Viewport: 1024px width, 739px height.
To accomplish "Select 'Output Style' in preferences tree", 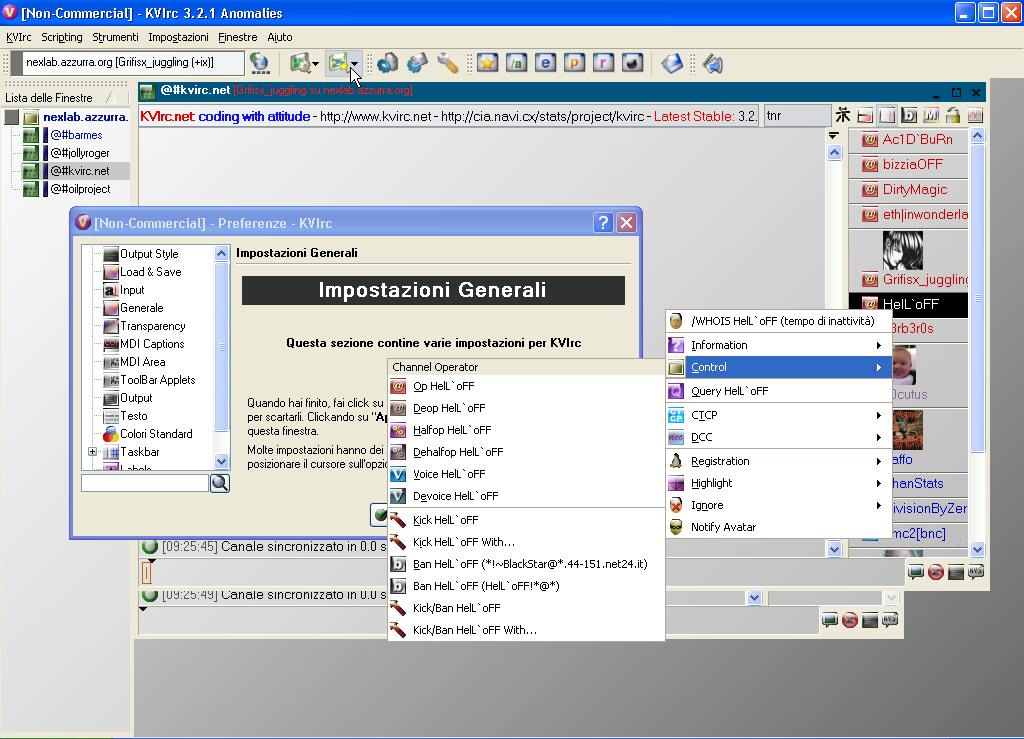I will [149, 254].
